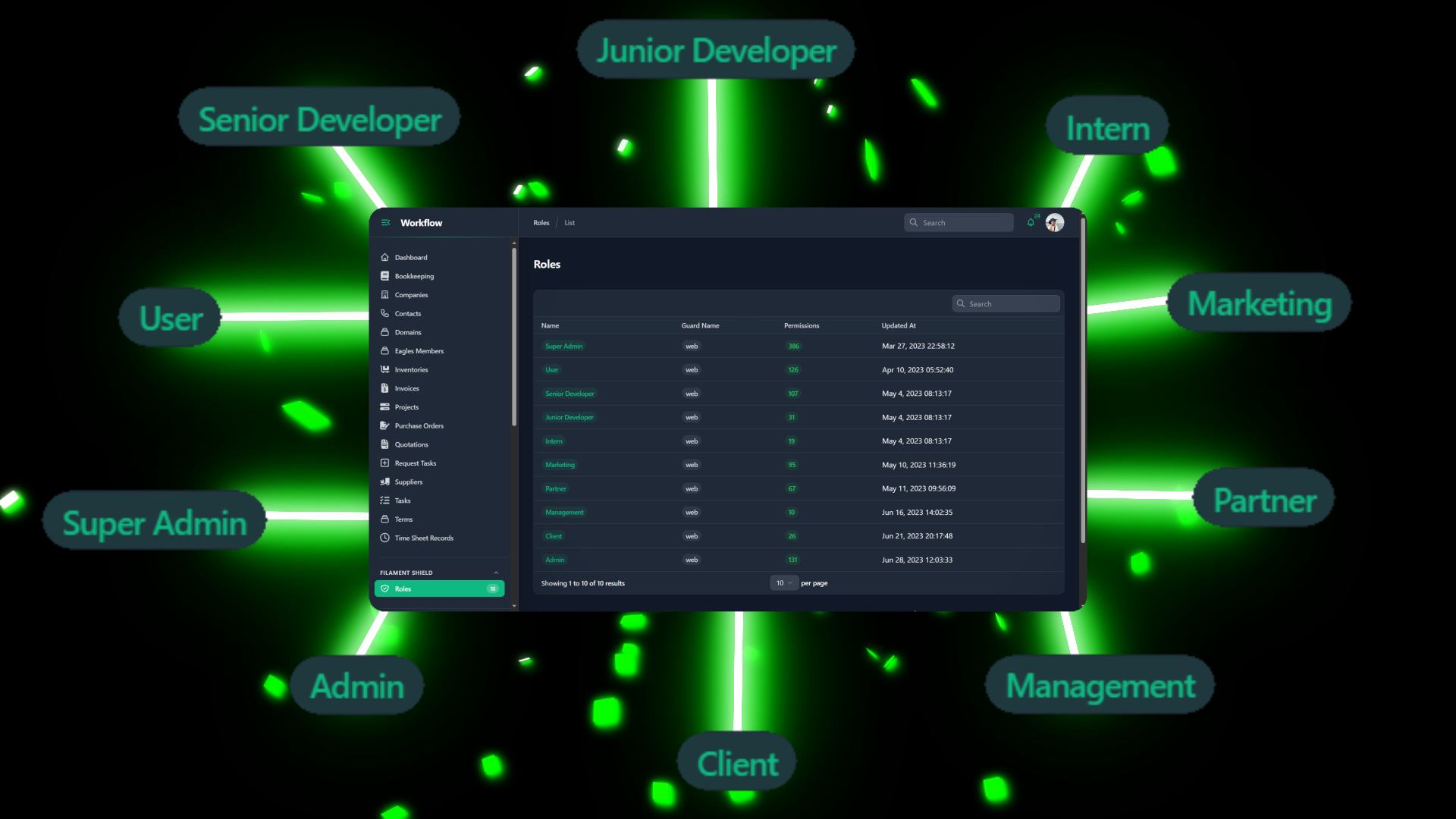Sort by Permissions column header

(802, 326)
